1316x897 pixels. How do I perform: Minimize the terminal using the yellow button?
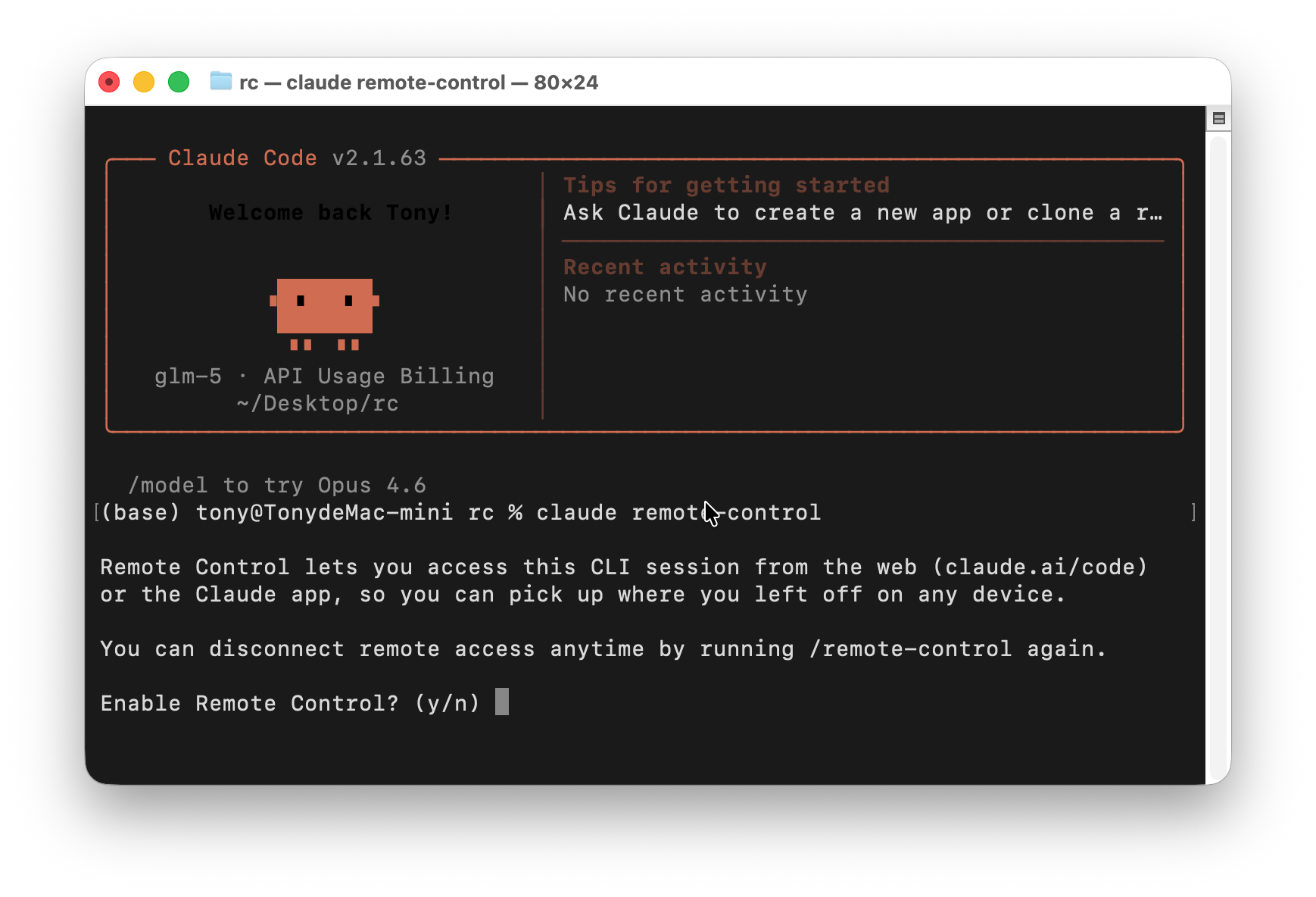pos(144,82)
